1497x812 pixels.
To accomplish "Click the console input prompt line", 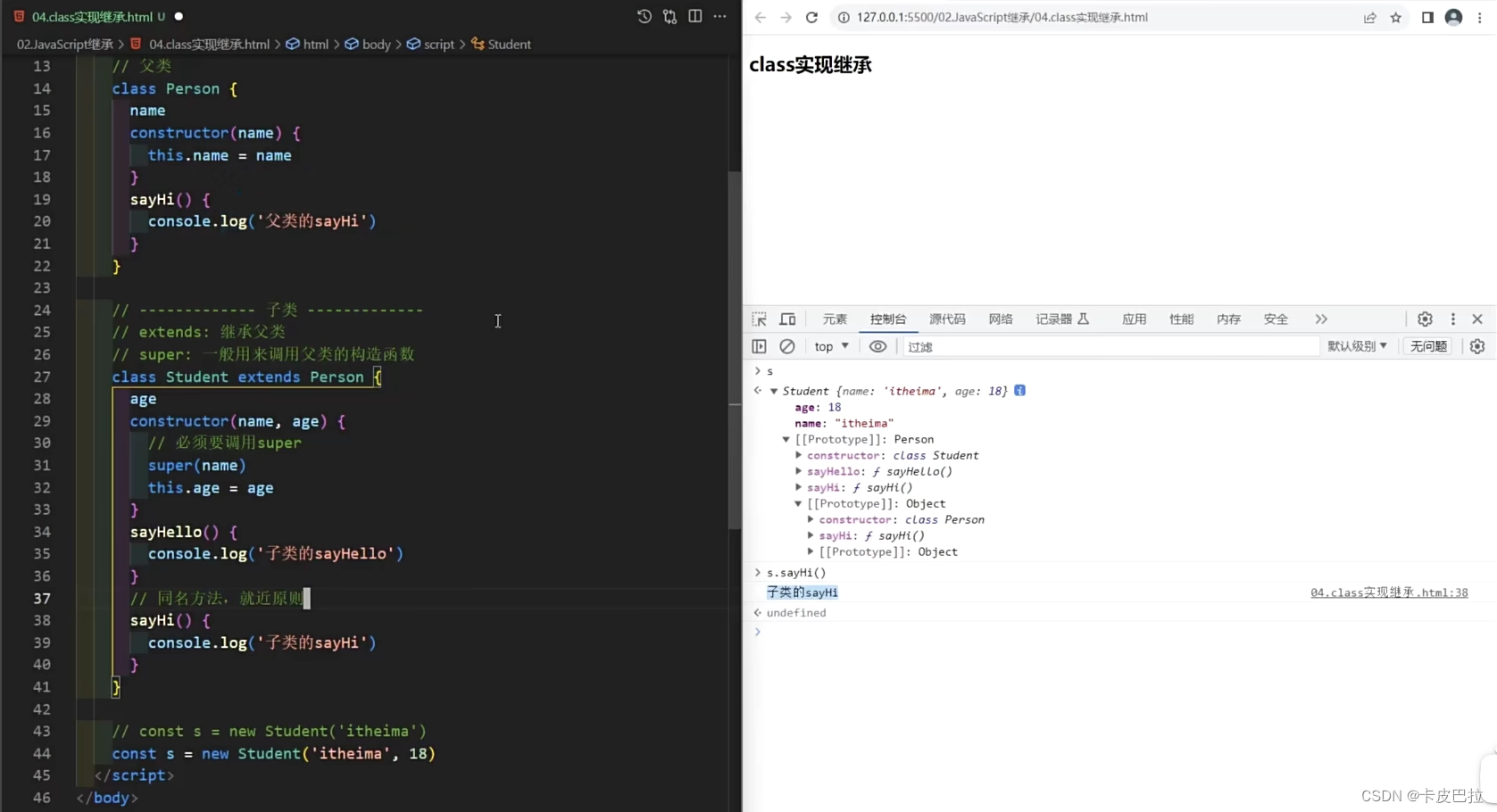I will [1120, 632].
